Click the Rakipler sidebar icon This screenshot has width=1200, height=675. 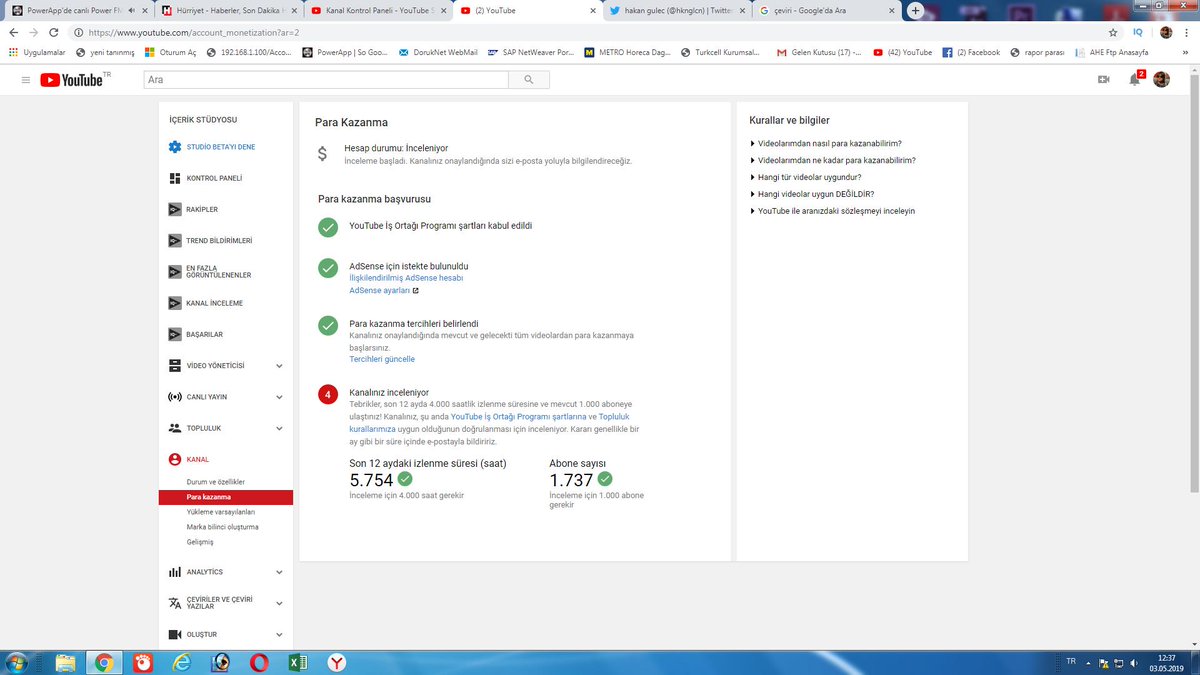(x=175, y=209)
